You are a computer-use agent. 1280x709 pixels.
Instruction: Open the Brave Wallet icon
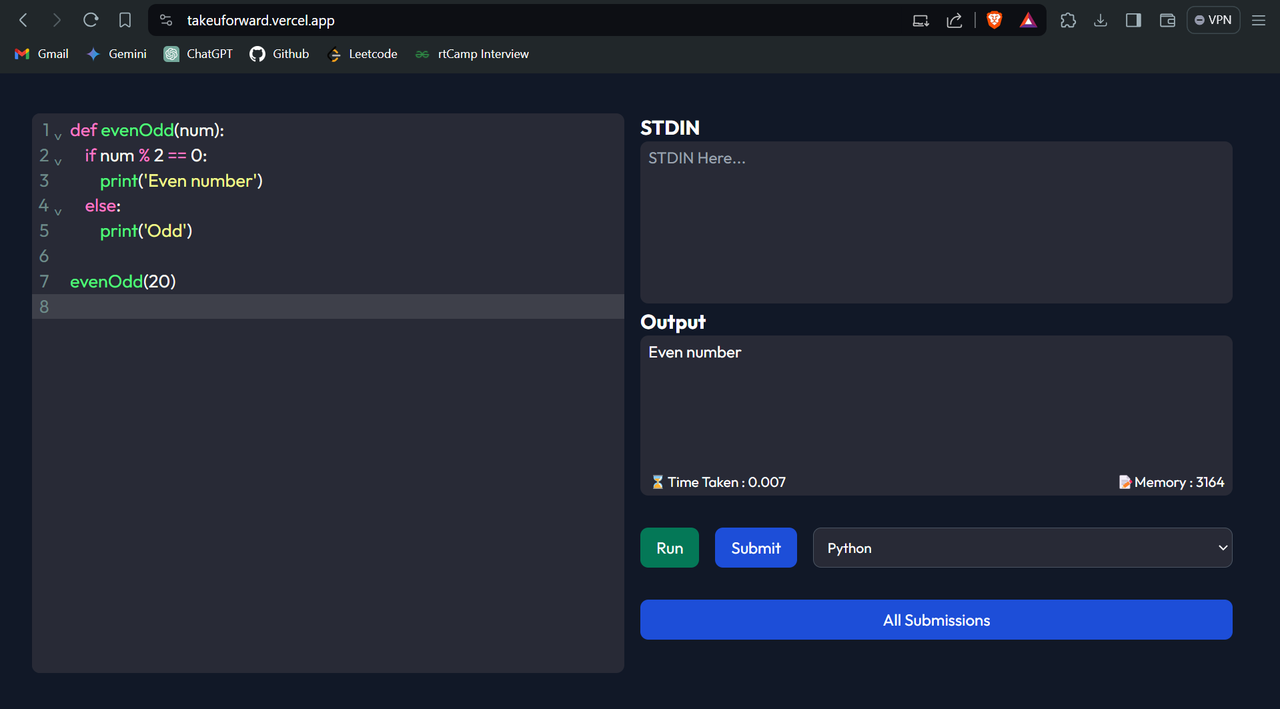point(1167,20)
